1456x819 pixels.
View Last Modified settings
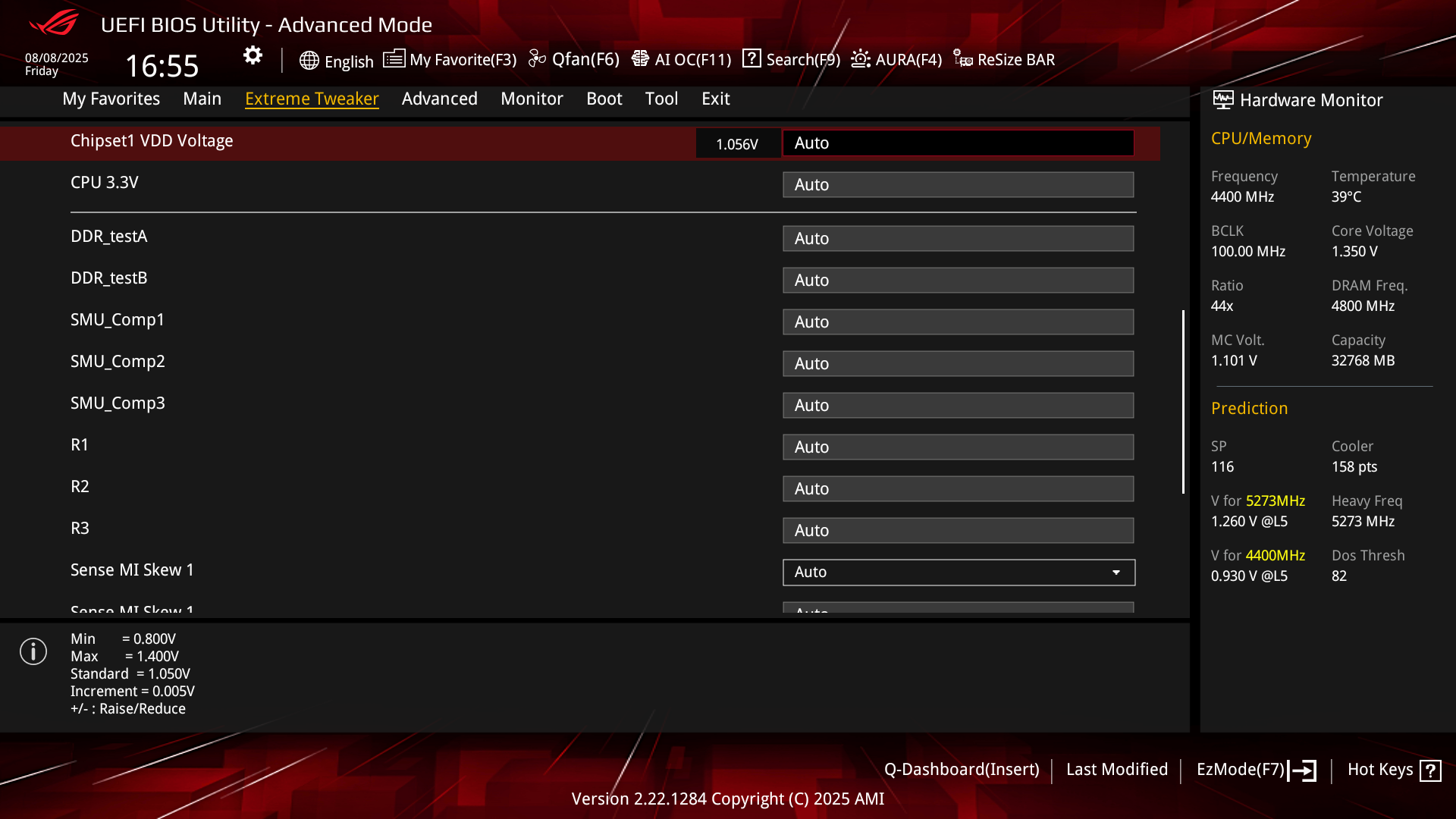click(x=1117, y=769)
